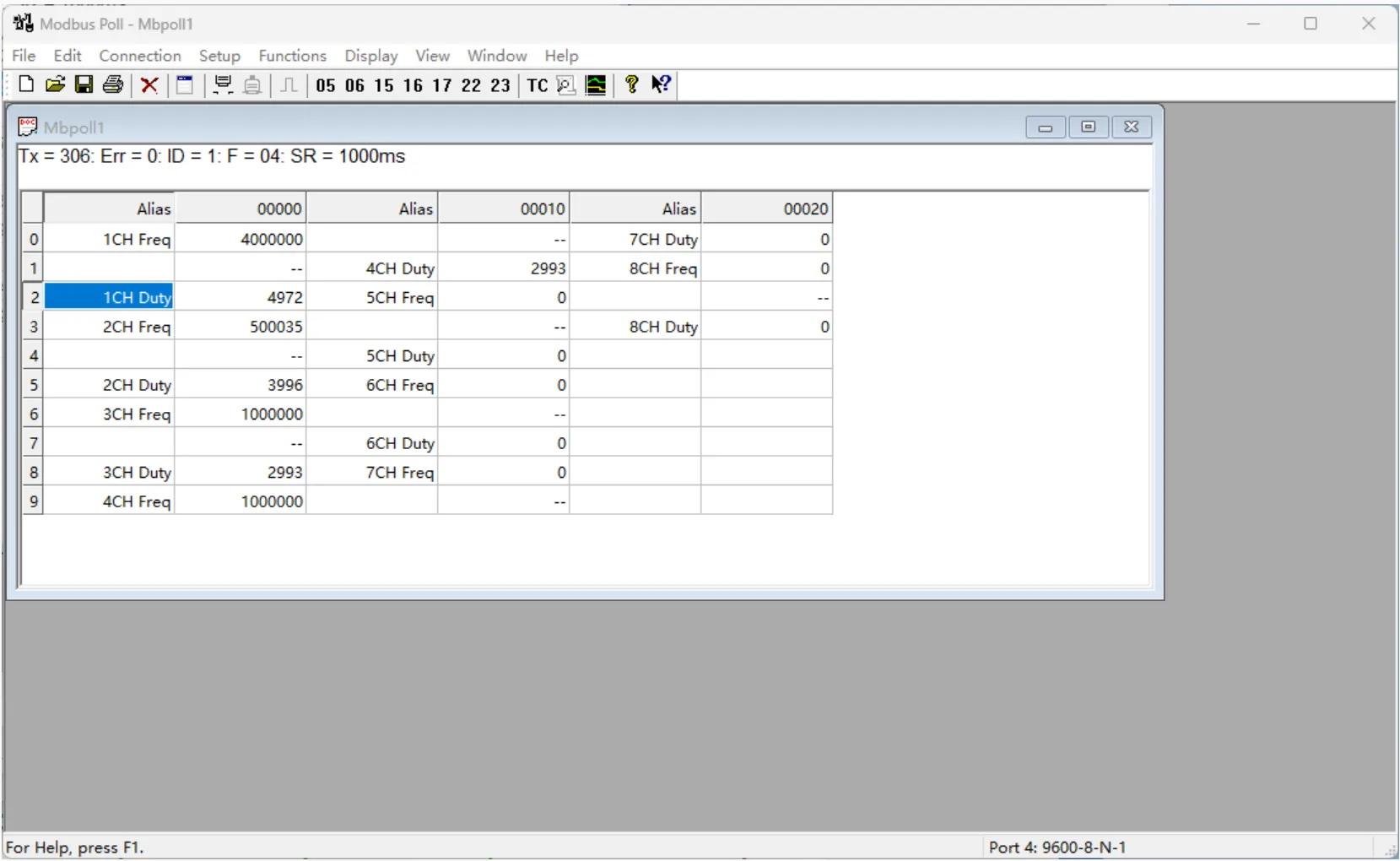Select function 16 Write Multiple Registers

point(412,85)
